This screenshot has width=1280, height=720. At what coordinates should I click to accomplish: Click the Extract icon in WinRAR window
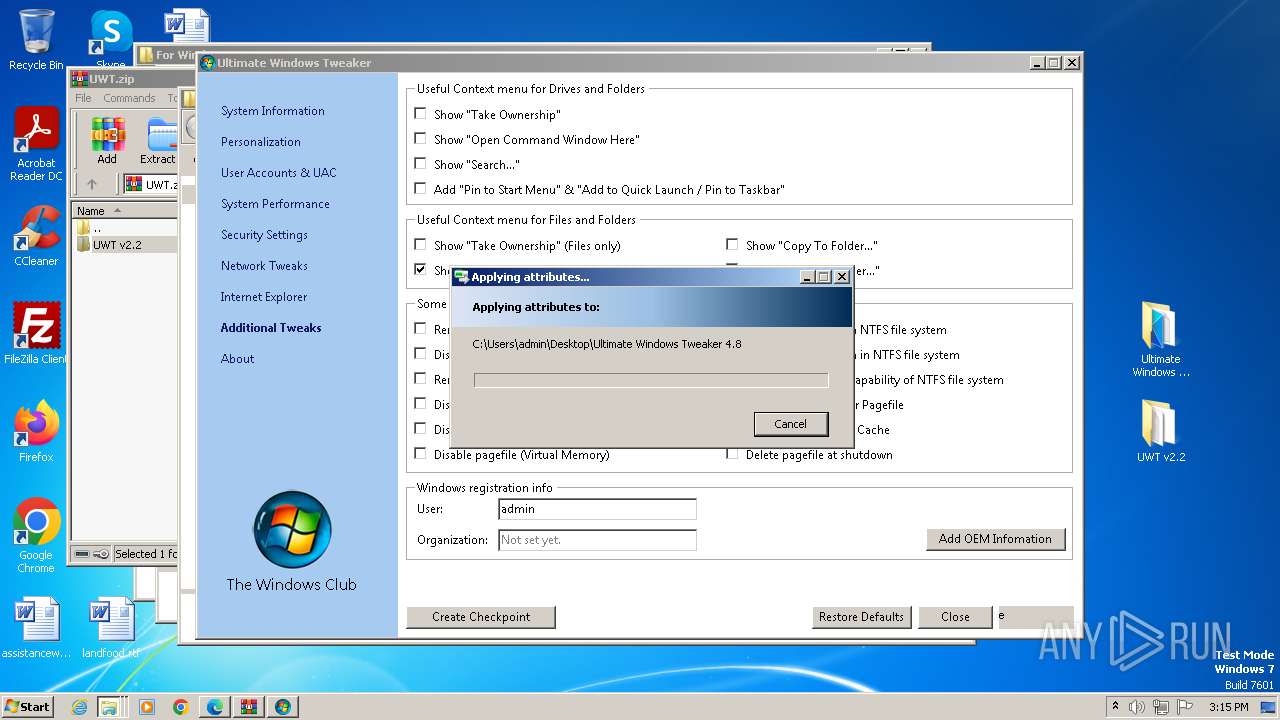(x=158, y=142)
